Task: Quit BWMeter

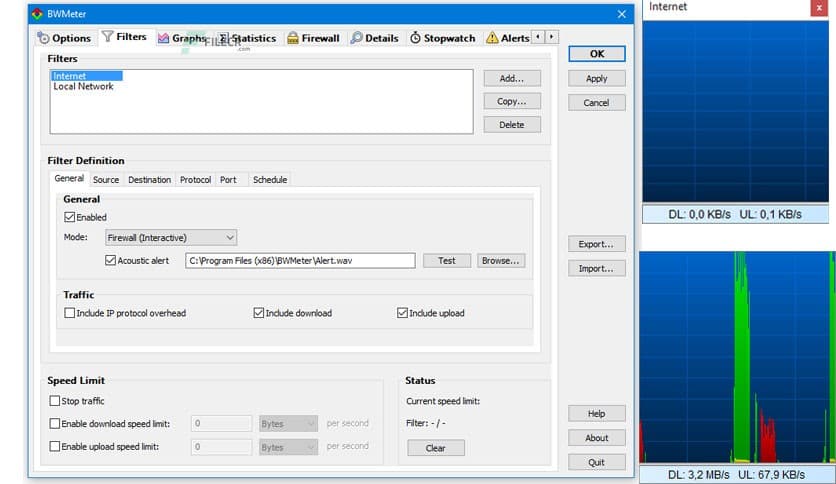Action: (597, 462)
